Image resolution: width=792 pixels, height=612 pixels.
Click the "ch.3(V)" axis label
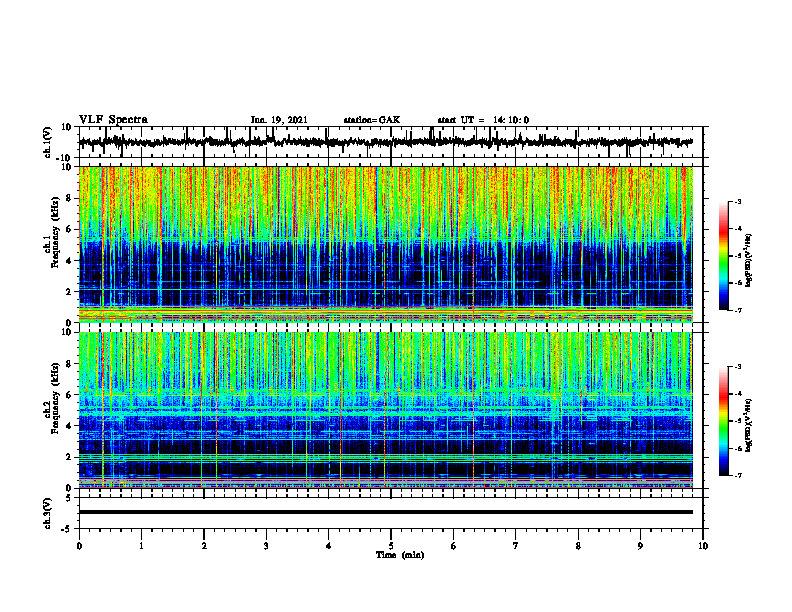pos(48,513)
